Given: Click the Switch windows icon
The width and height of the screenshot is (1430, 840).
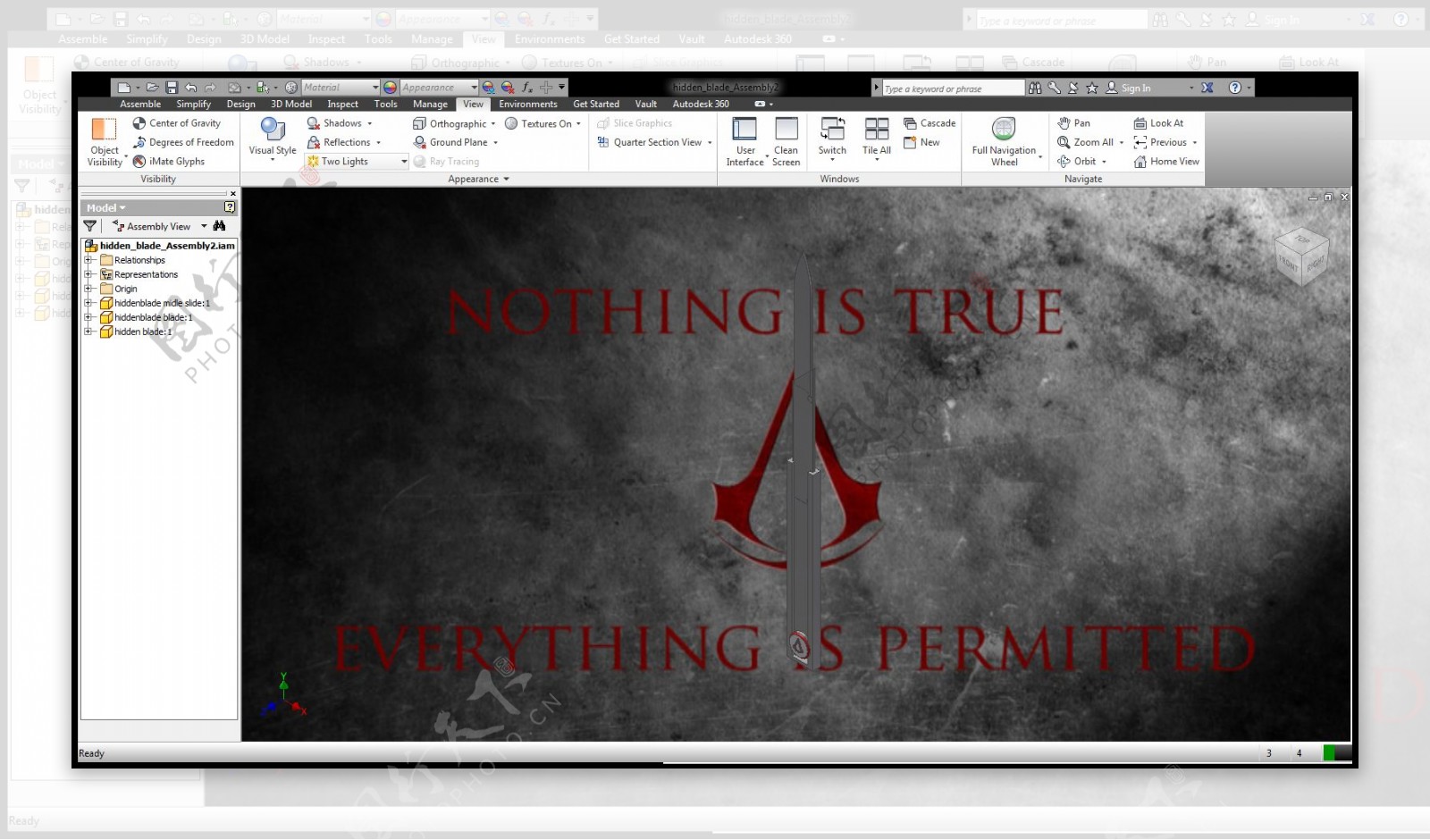Looking at the screenshot, I should (832, 139).
